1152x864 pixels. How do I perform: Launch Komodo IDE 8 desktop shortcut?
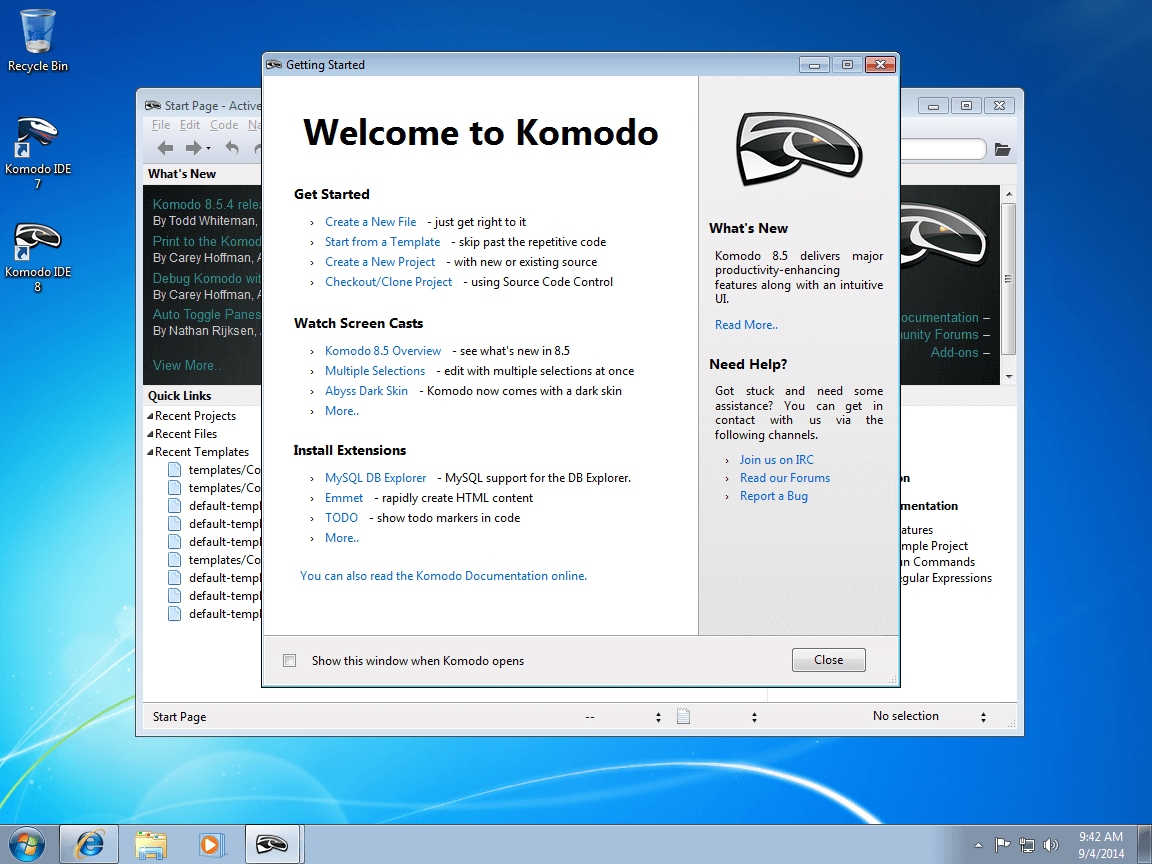pos(37,256)
